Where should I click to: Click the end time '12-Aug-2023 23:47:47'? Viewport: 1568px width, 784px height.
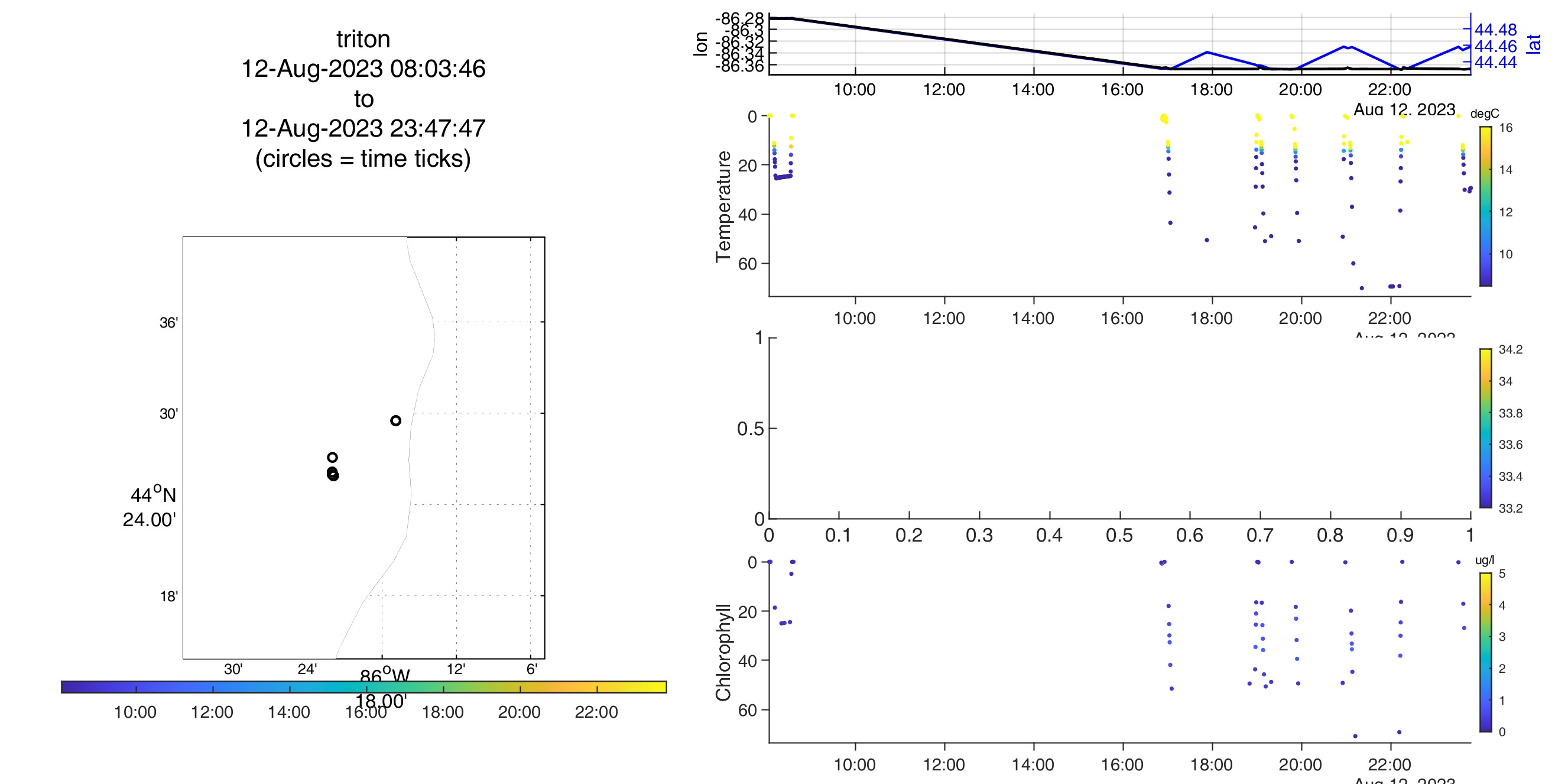click(363, 128)
